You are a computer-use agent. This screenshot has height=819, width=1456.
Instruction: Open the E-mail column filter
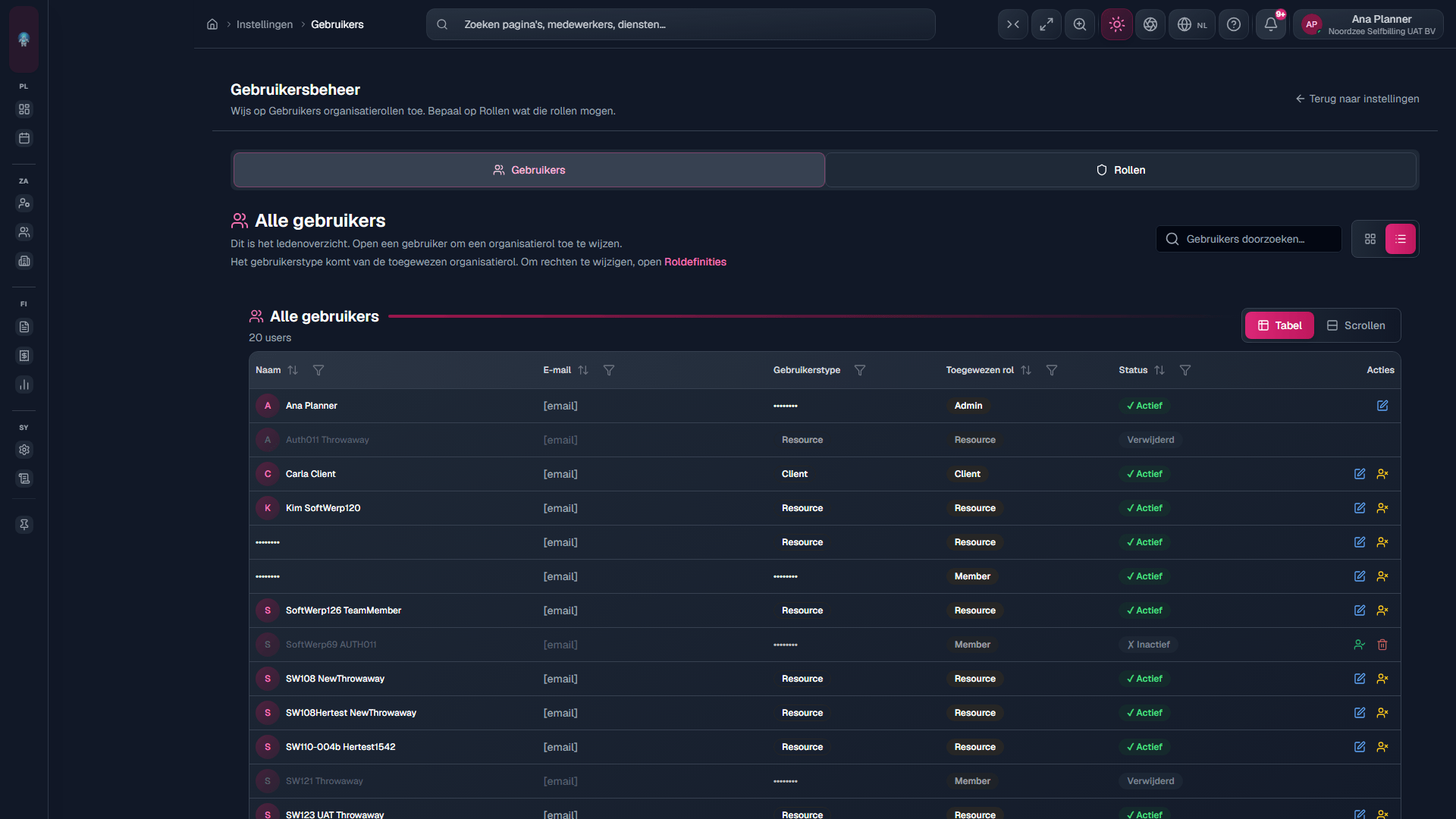click(609, 370)
